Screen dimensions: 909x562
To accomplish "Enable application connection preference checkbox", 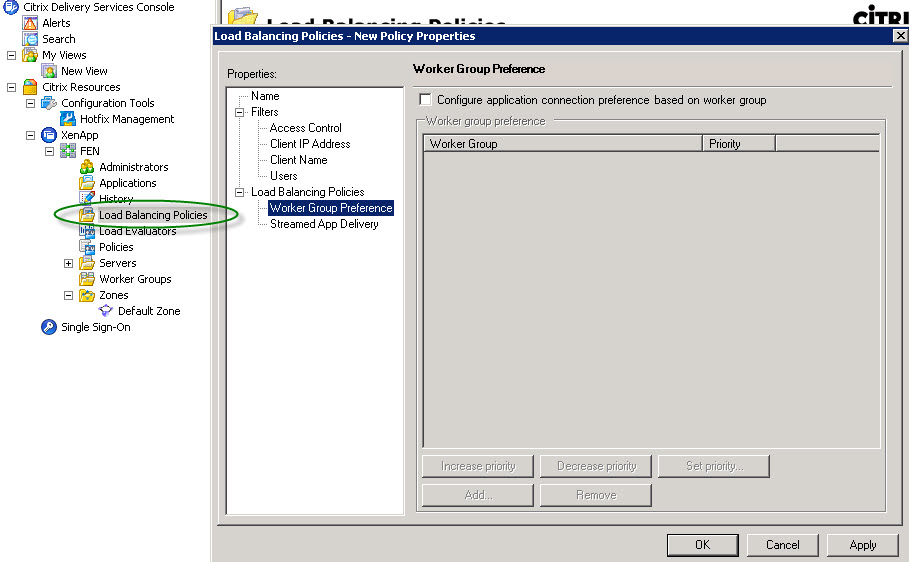I will point(425,100).
